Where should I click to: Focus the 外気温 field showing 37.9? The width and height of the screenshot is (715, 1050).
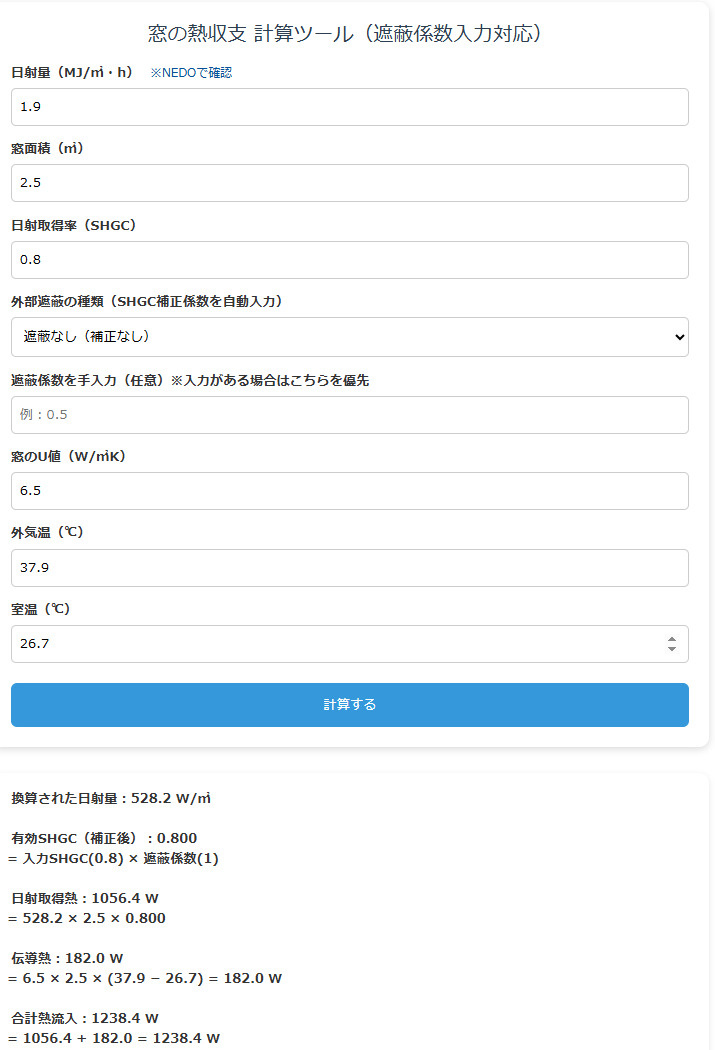click(x=349, y=568)
